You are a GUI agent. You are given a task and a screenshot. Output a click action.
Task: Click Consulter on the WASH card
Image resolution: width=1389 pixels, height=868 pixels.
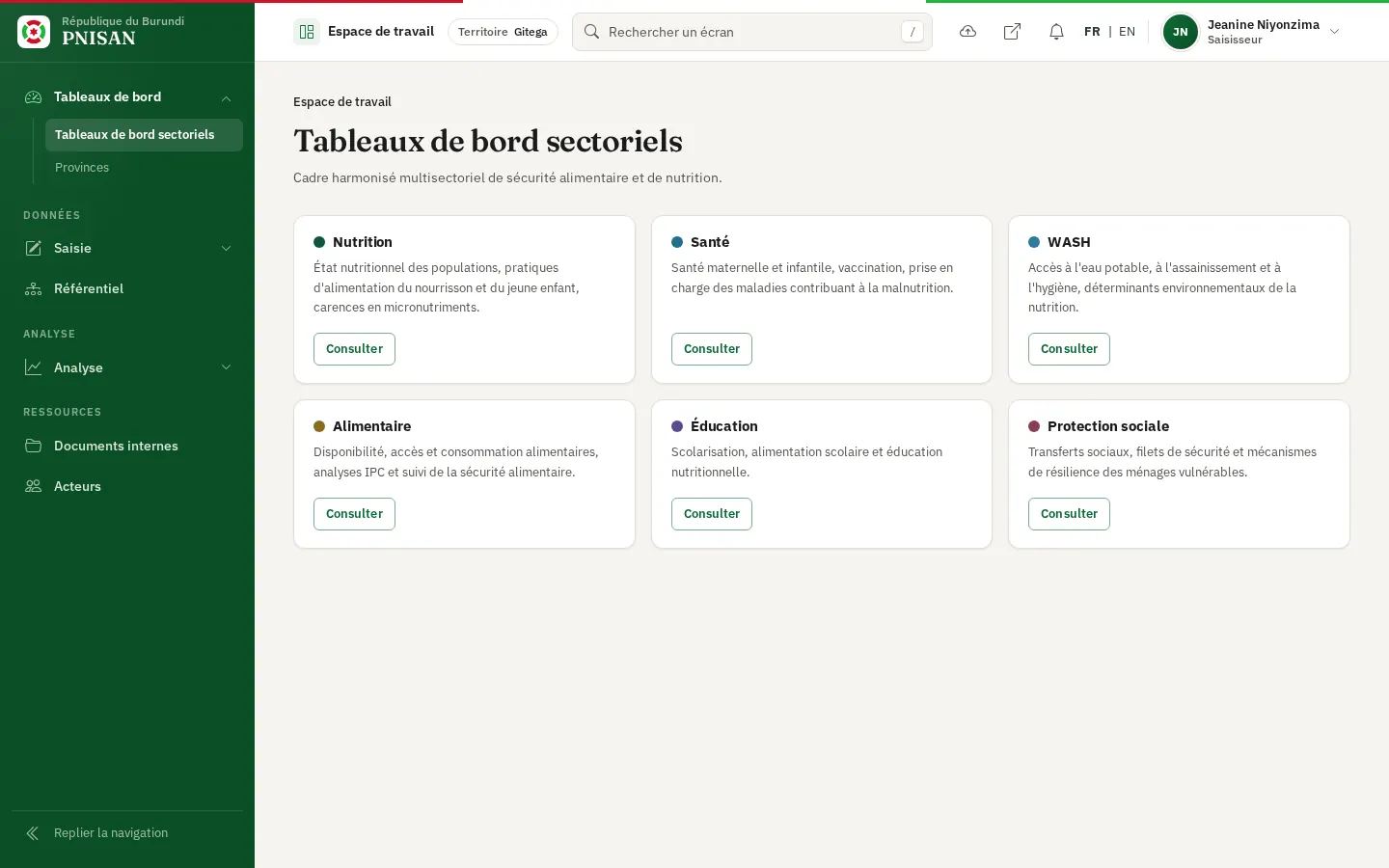click(x=1069, y=349)
